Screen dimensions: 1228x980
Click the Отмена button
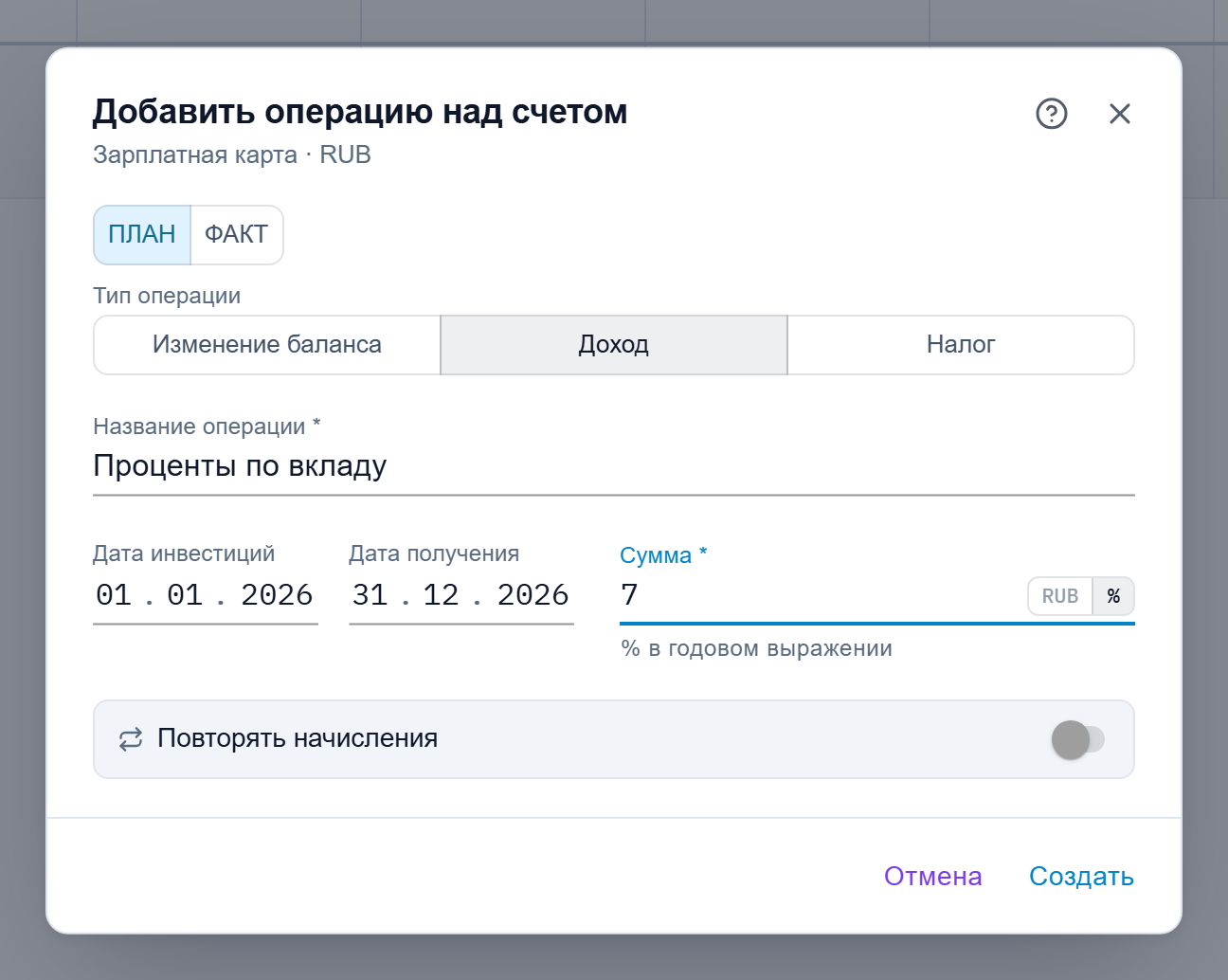pos(932,876)
